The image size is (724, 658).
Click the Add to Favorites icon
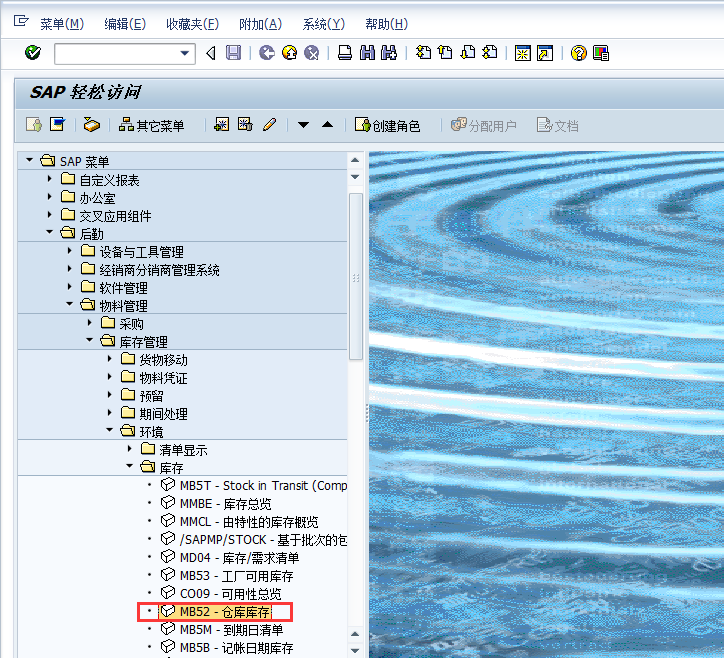pyautogui.click(x=222, y=125)
